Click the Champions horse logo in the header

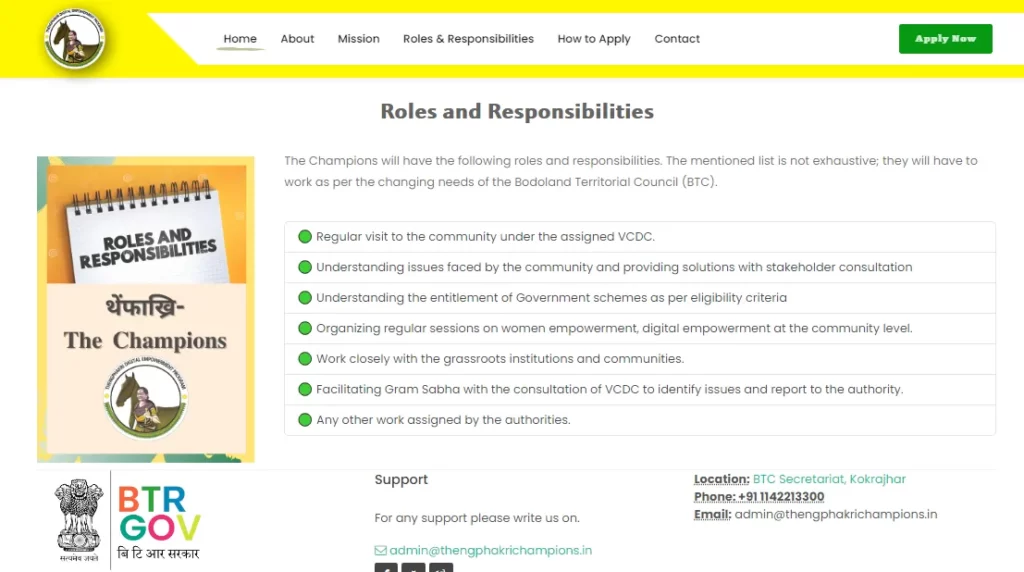(74, 39)
